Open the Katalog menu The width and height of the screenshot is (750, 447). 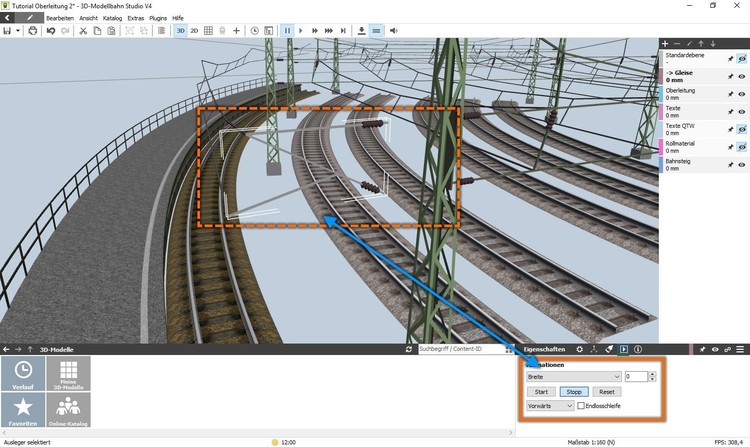pos(112,18)
